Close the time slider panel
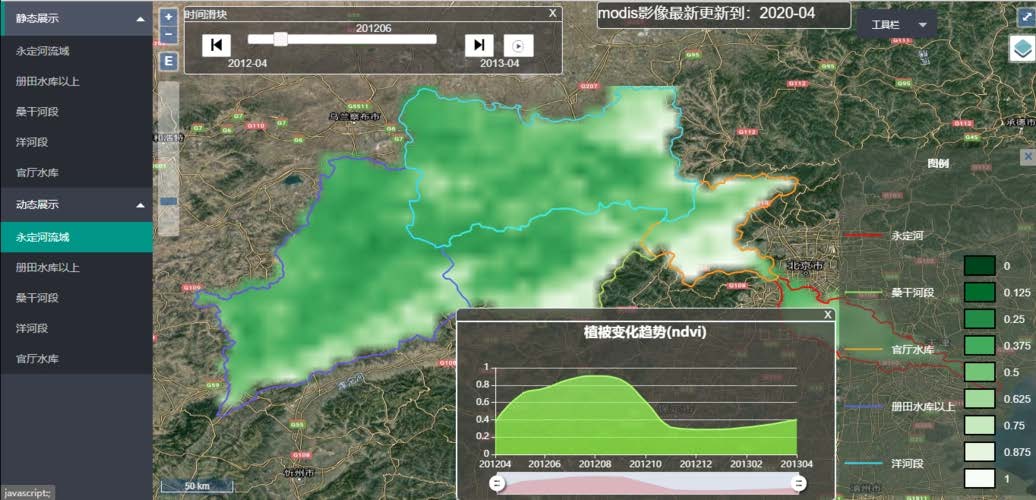The height and width of the screenshot is (500, 1036). (553, 13)
